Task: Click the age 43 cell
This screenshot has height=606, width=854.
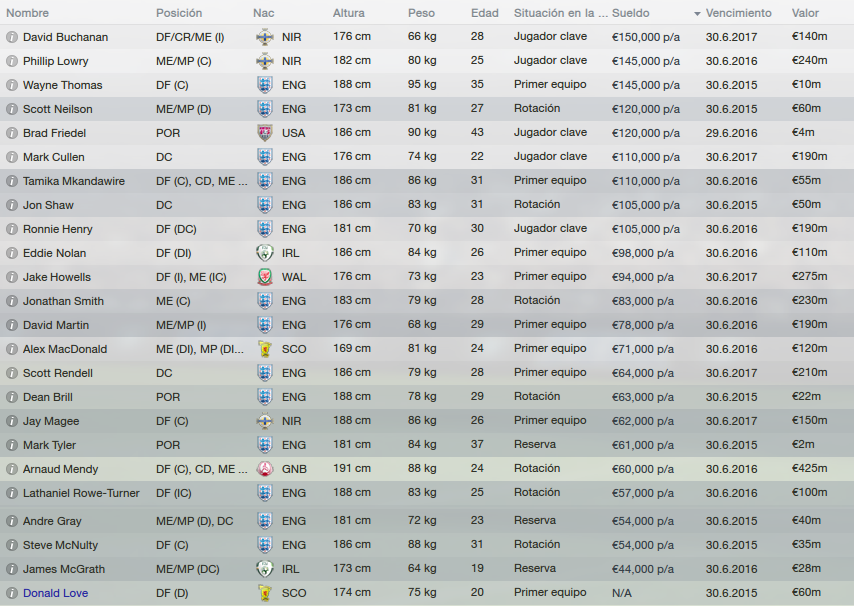Action: pos(477,132)
